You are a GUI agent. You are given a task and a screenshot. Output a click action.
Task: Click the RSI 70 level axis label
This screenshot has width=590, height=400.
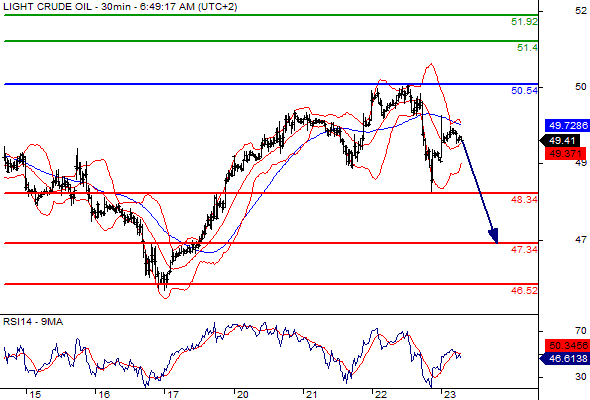581,331
